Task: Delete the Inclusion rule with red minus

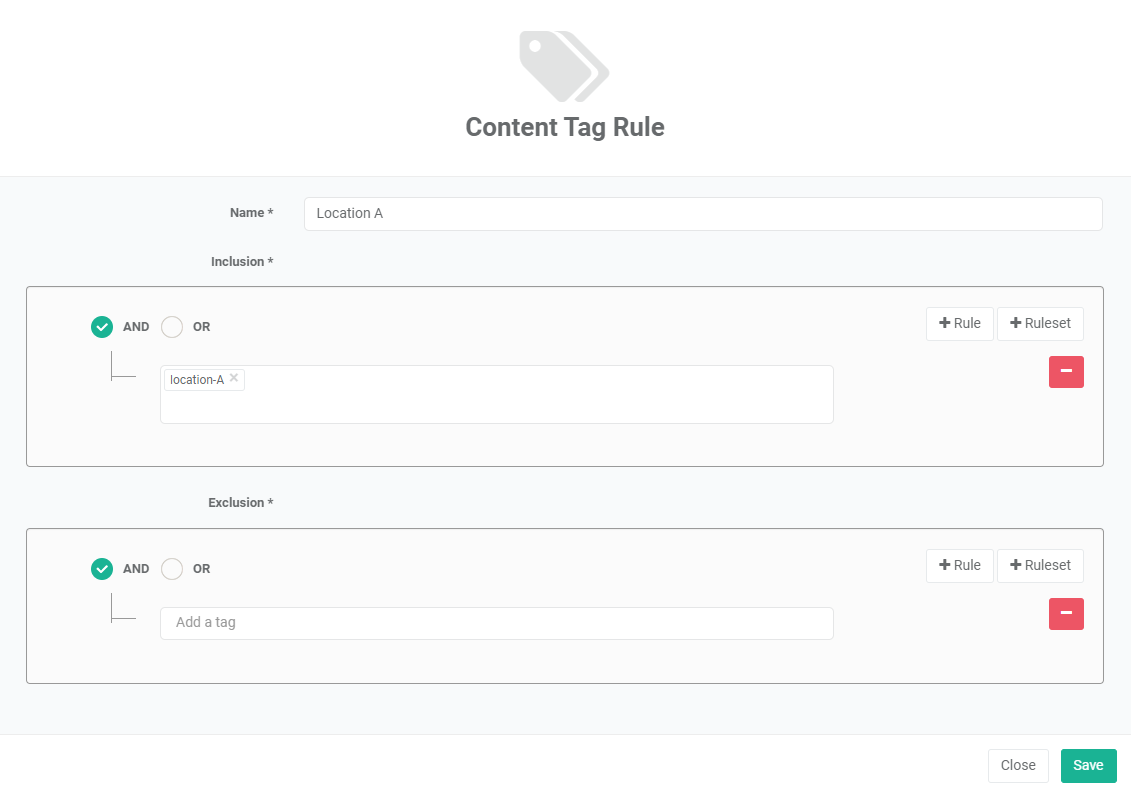Action: click(x=1066, y=372)
